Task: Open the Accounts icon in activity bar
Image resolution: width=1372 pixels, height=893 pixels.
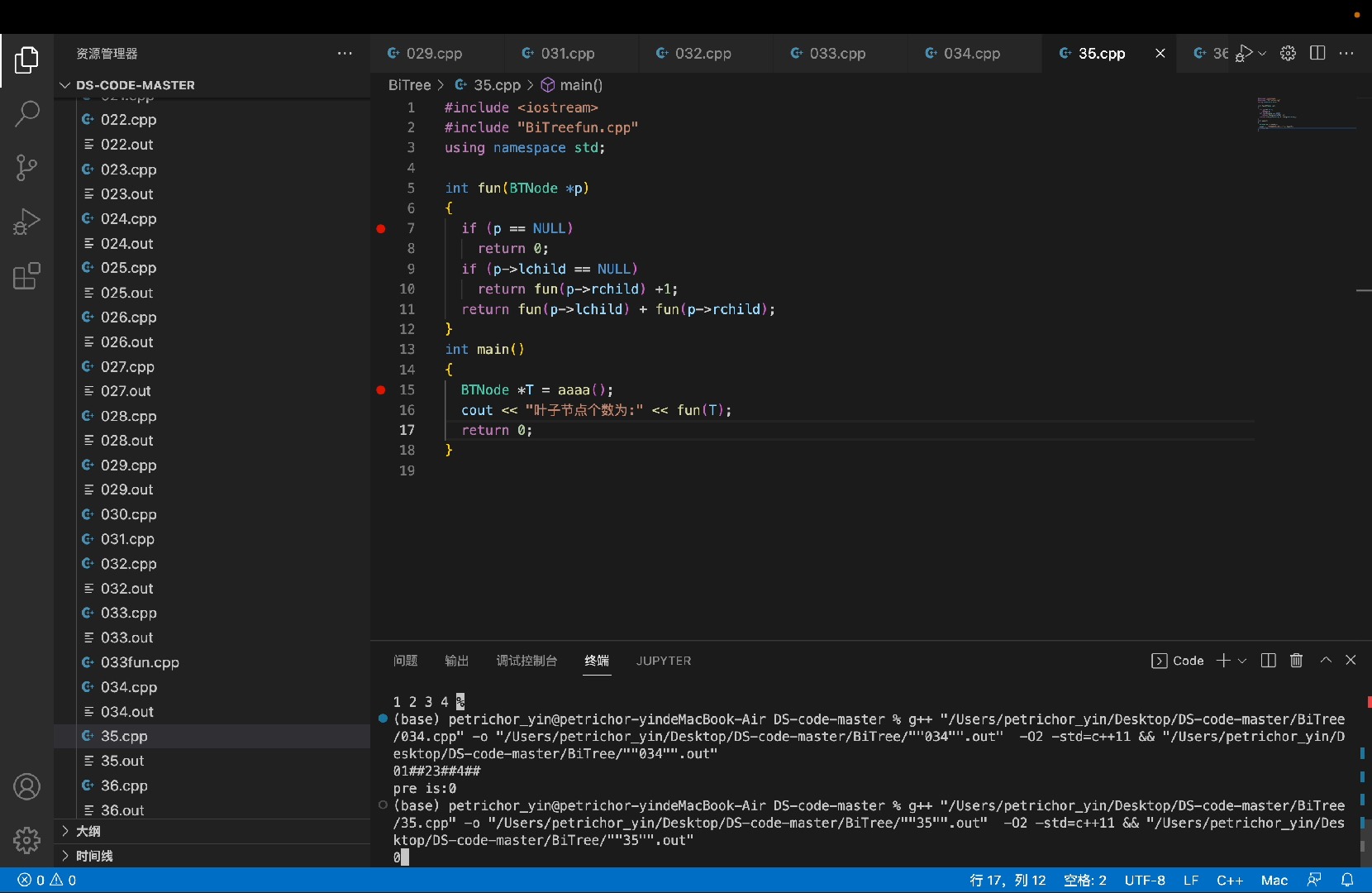Action: (x=26, y=787)
